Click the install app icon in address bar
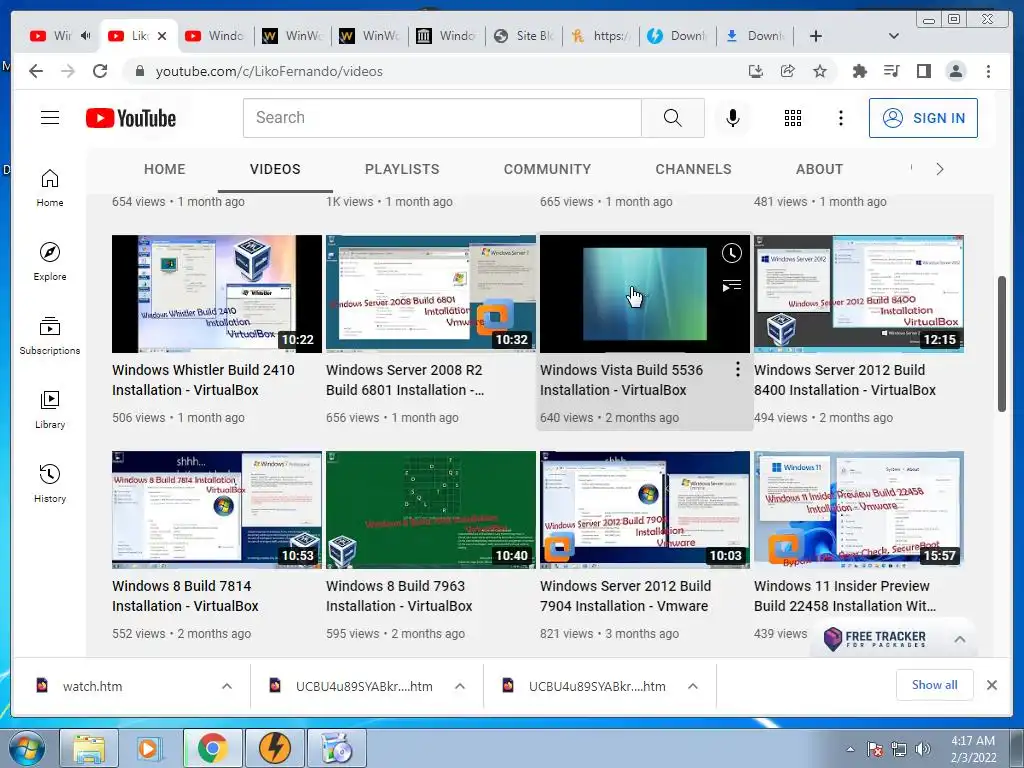Viewport: 1024px width, 768px height. 756,71
